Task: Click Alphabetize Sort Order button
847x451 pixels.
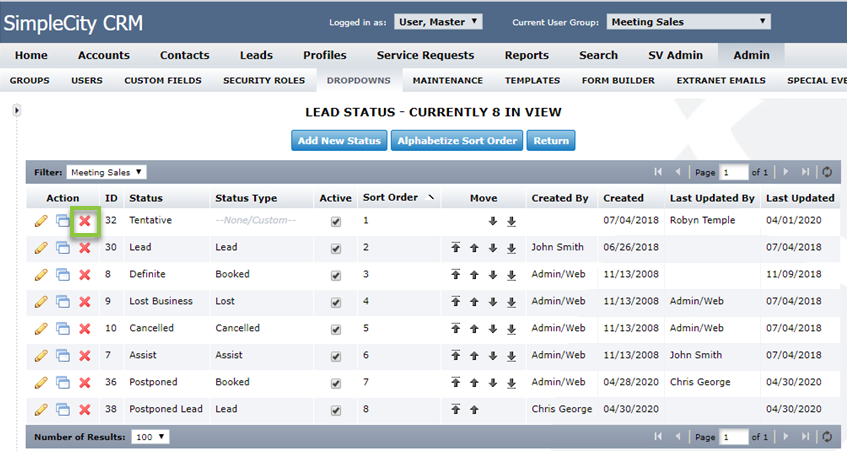Action: pos(457,140)
